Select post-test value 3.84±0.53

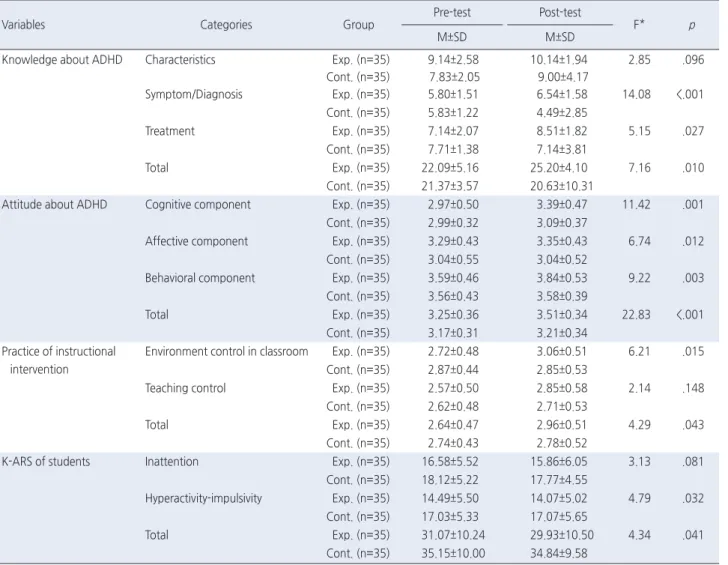coord(562,278)
